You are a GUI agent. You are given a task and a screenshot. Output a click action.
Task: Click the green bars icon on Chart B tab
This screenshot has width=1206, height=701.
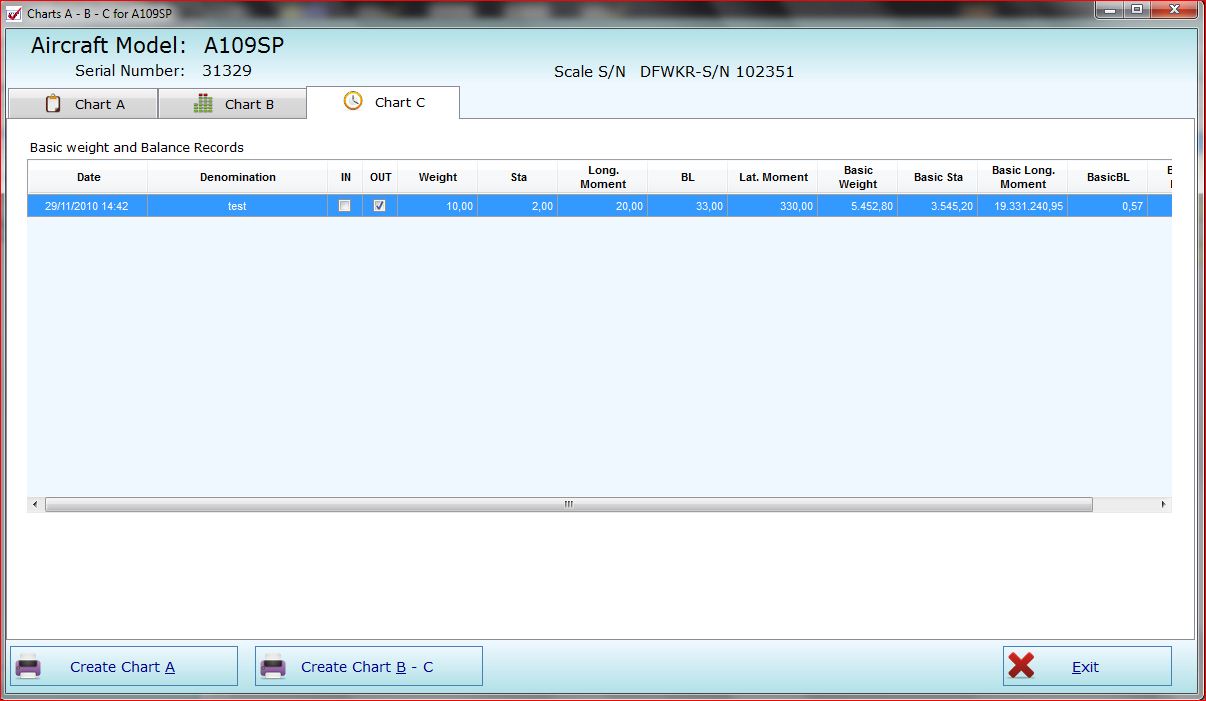tap(203, 104)
